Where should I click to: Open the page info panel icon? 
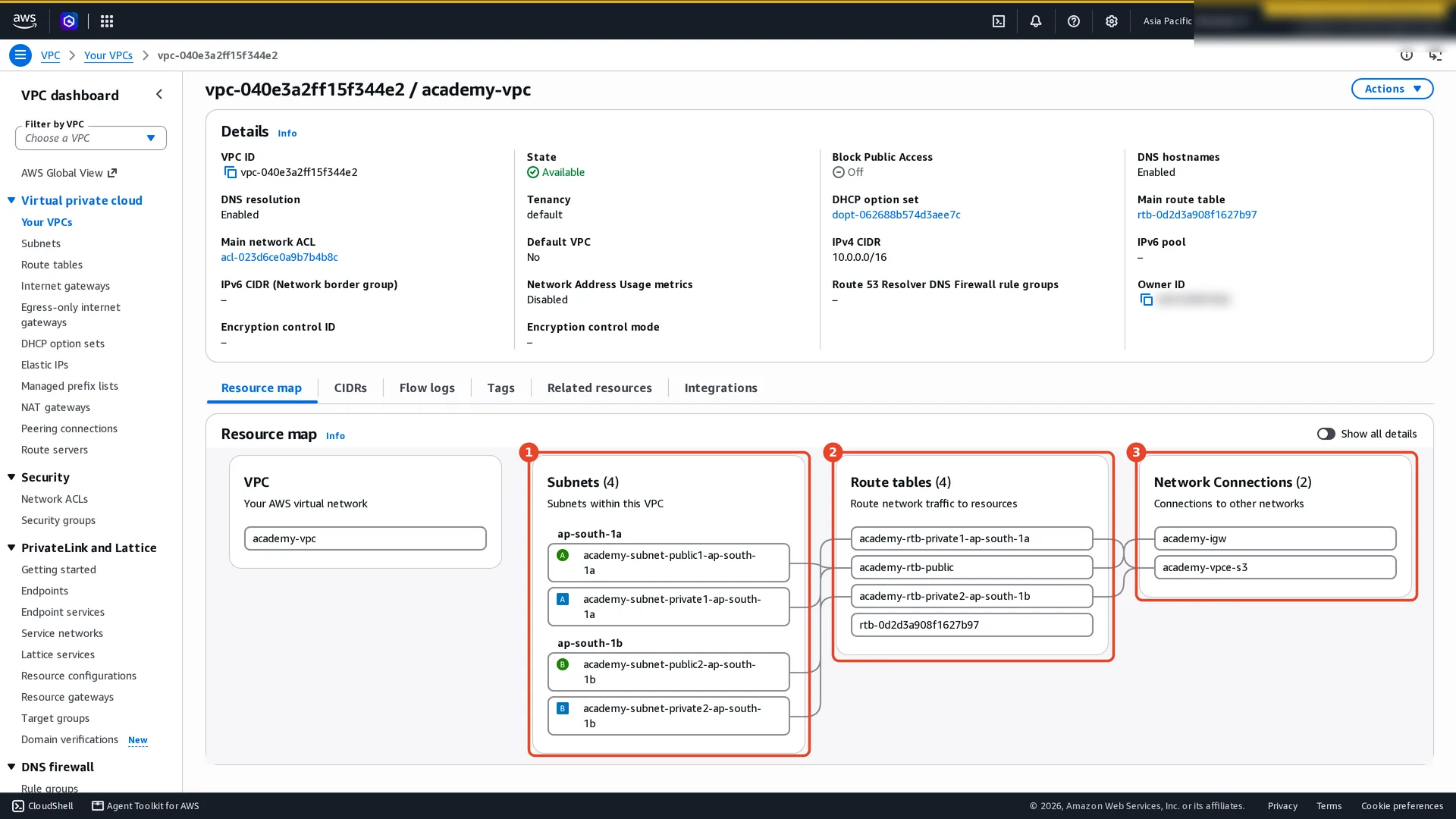(x=1407, y=55)
